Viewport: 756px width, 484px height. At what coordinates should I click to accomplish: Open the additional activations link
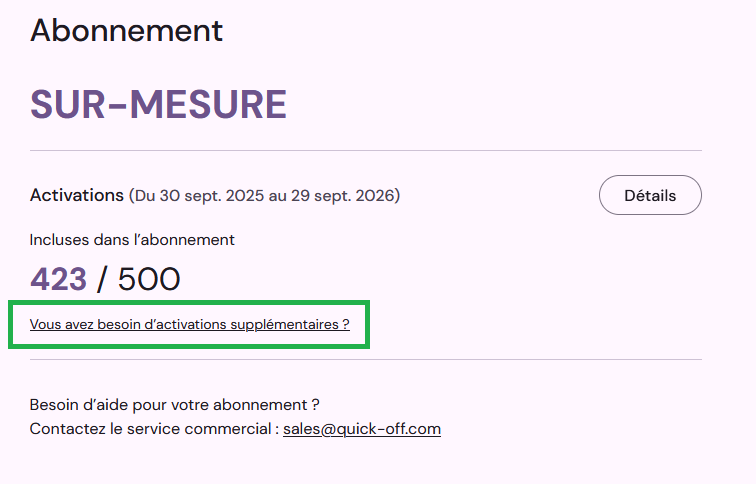tap(189, 325)
